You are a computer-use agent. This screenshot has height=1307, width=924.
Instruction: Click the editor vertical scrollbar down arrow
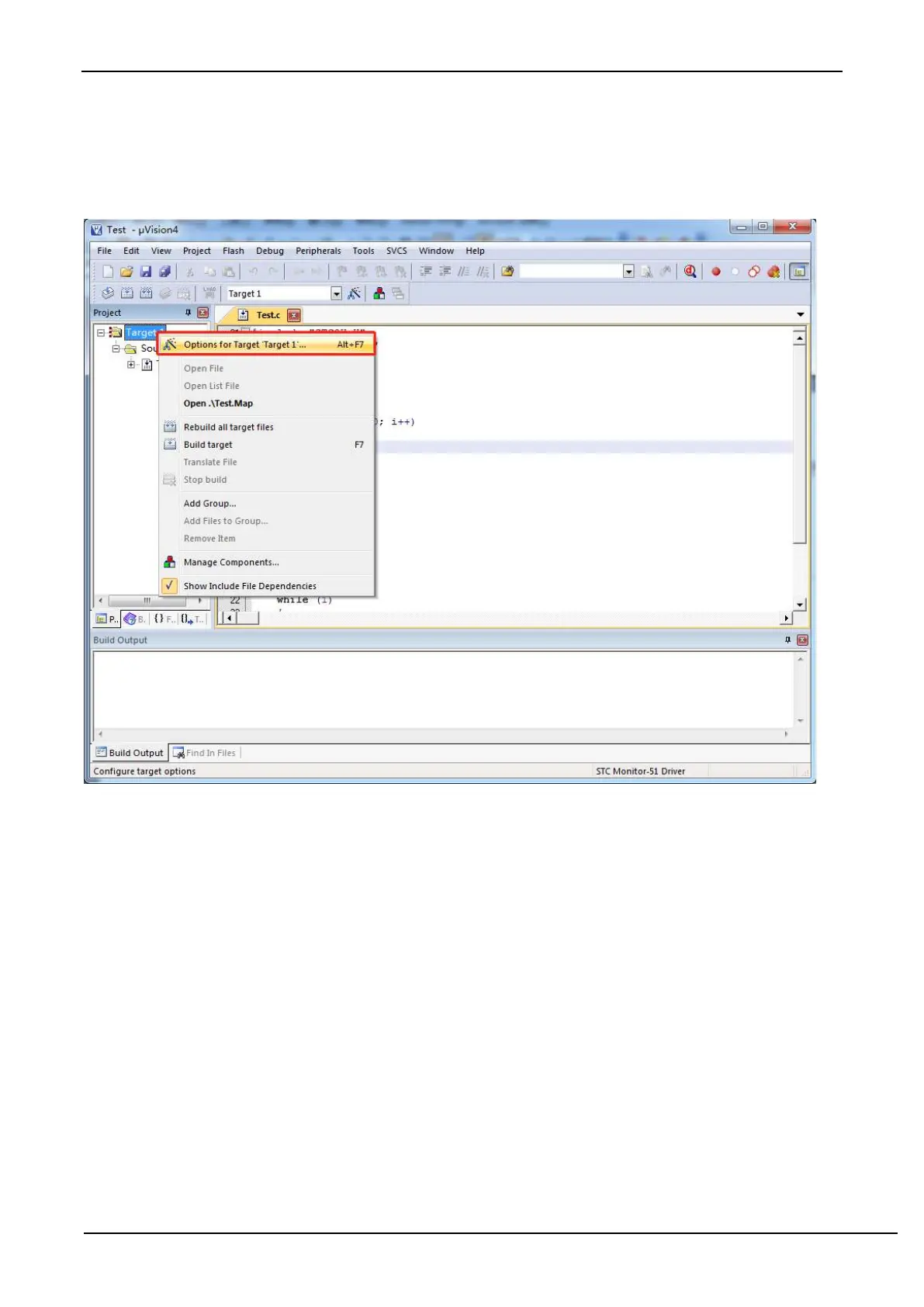pos(799,605)
